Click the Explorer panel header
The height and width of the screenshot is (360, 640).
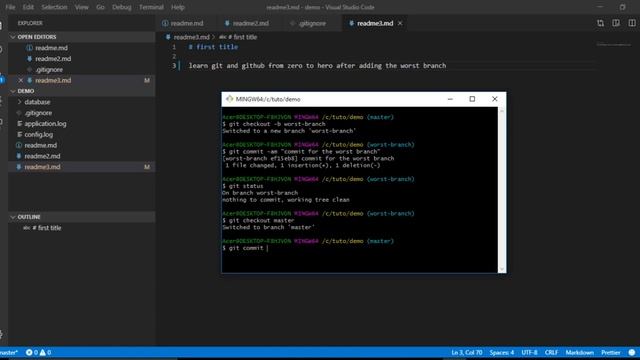[30, 23]
